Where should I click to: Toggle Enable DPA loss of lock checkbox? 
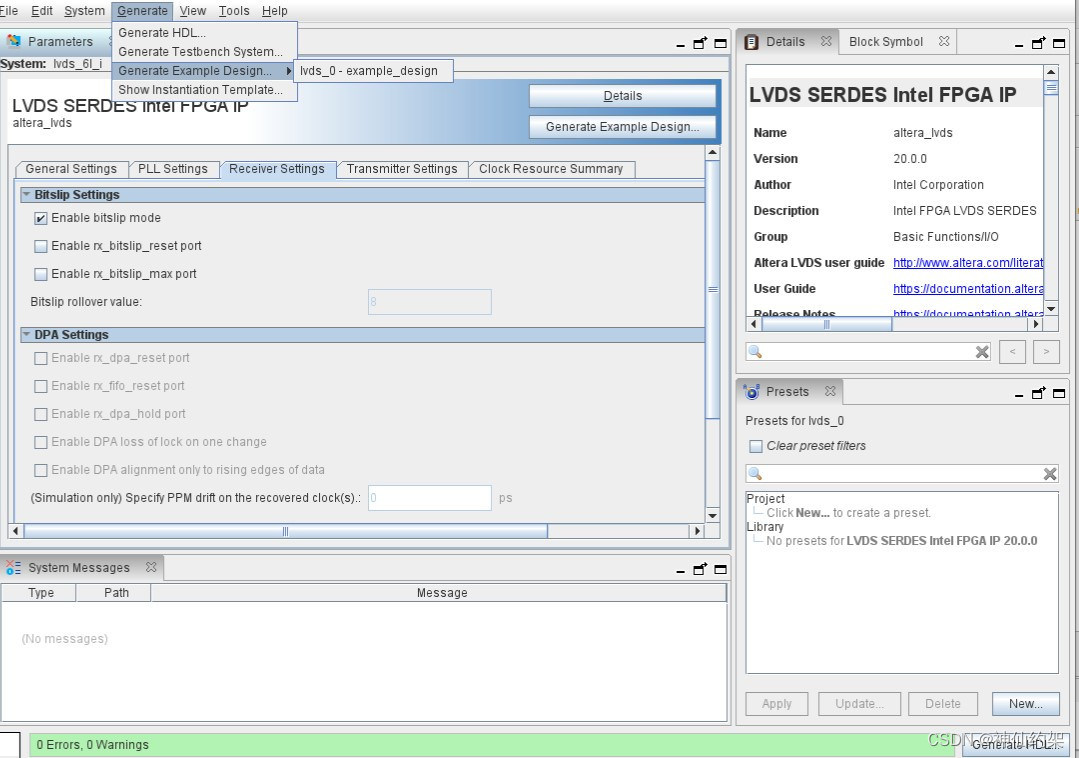coord(41,442)
